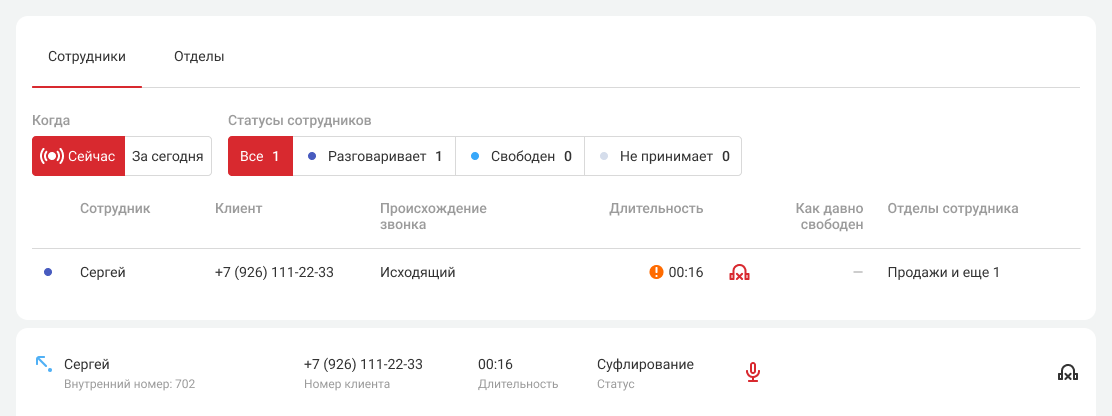Click the red headset icon in Сергей's row
This screenshot has height=416, width=1112.
click(x=739, y=272)
